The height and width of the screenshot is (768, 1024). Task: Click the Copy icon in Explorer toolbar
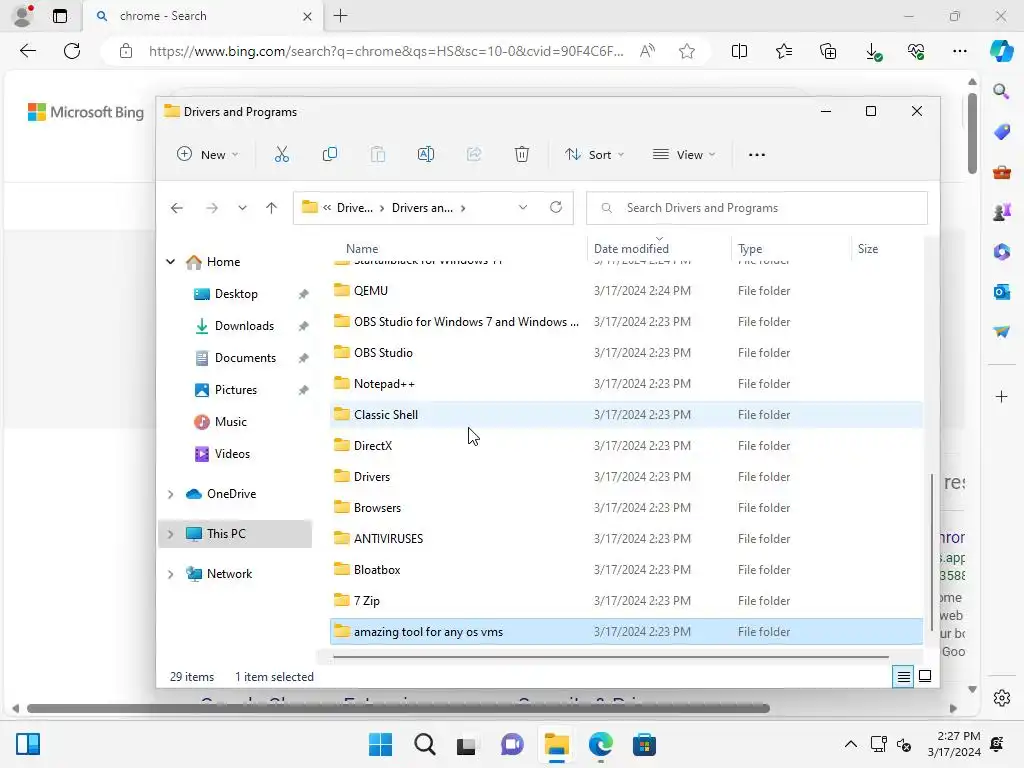coord(330,155)
